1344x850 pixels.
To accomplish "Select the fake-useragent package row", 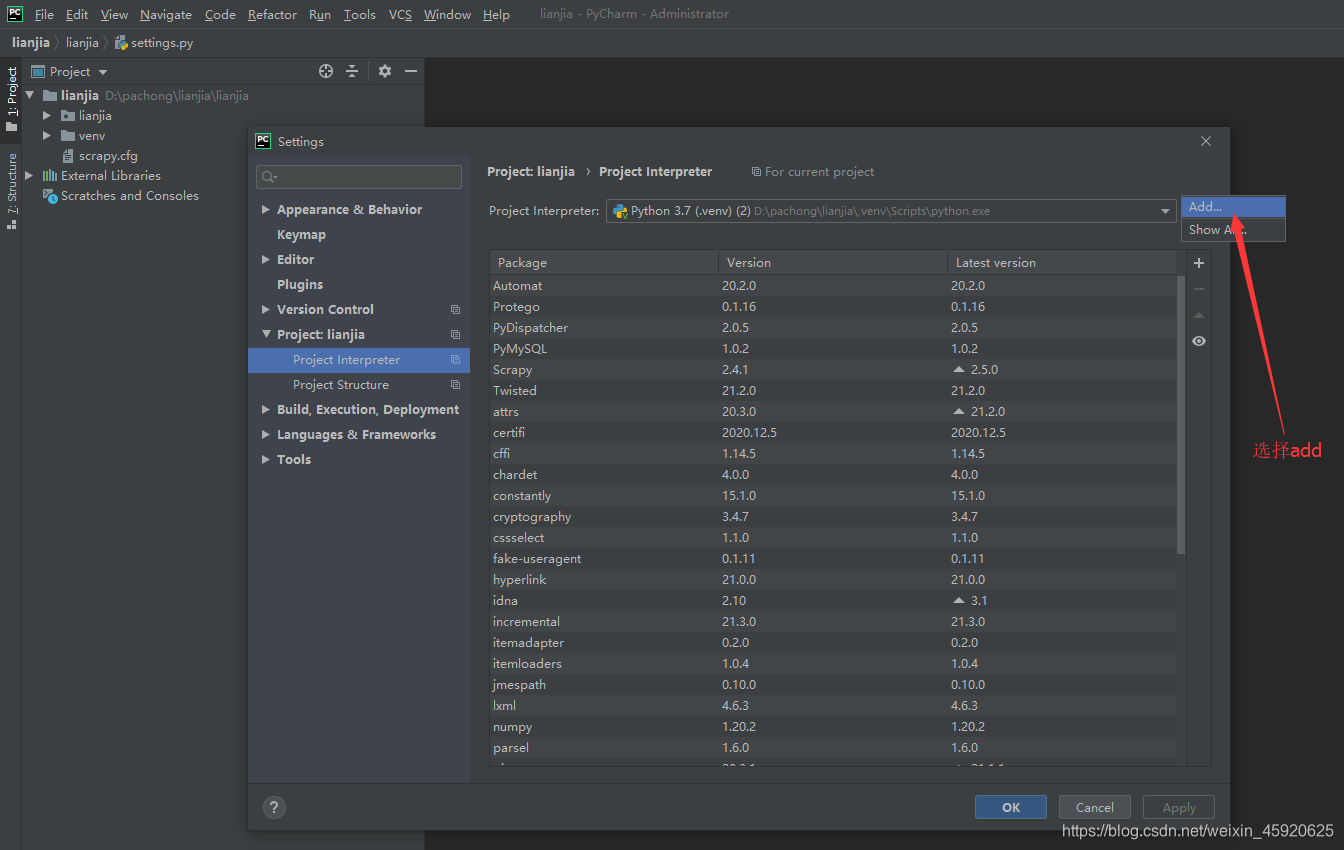I will [833, 559].
